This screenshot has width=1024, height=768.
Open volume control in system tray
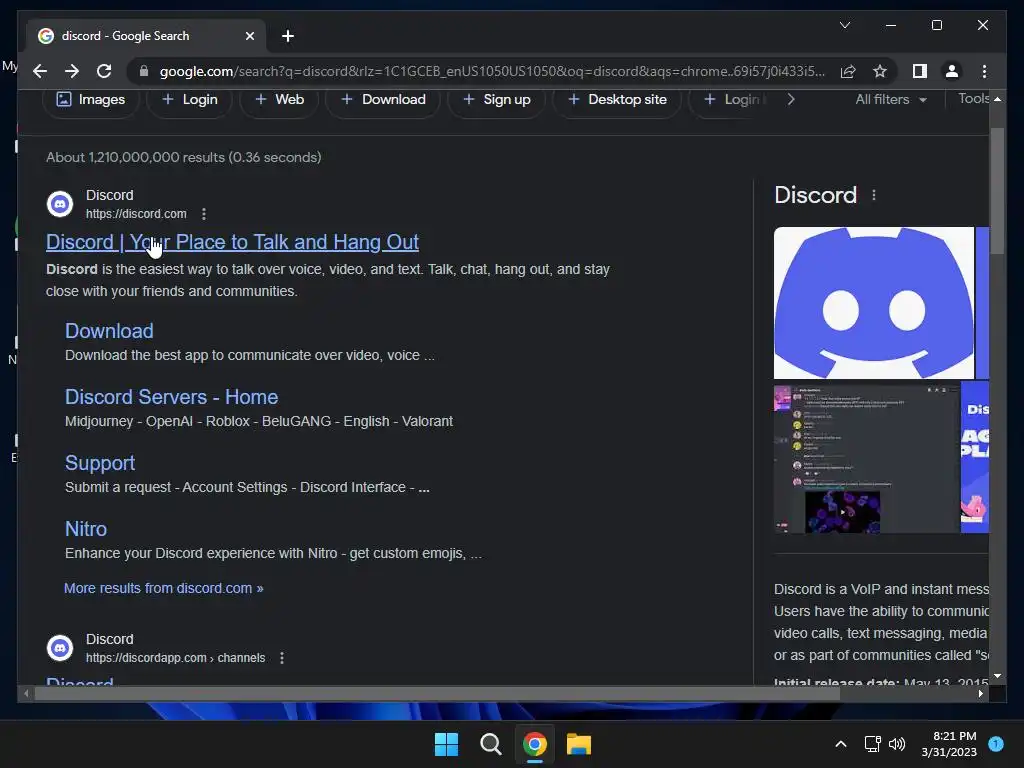(897, 744)
